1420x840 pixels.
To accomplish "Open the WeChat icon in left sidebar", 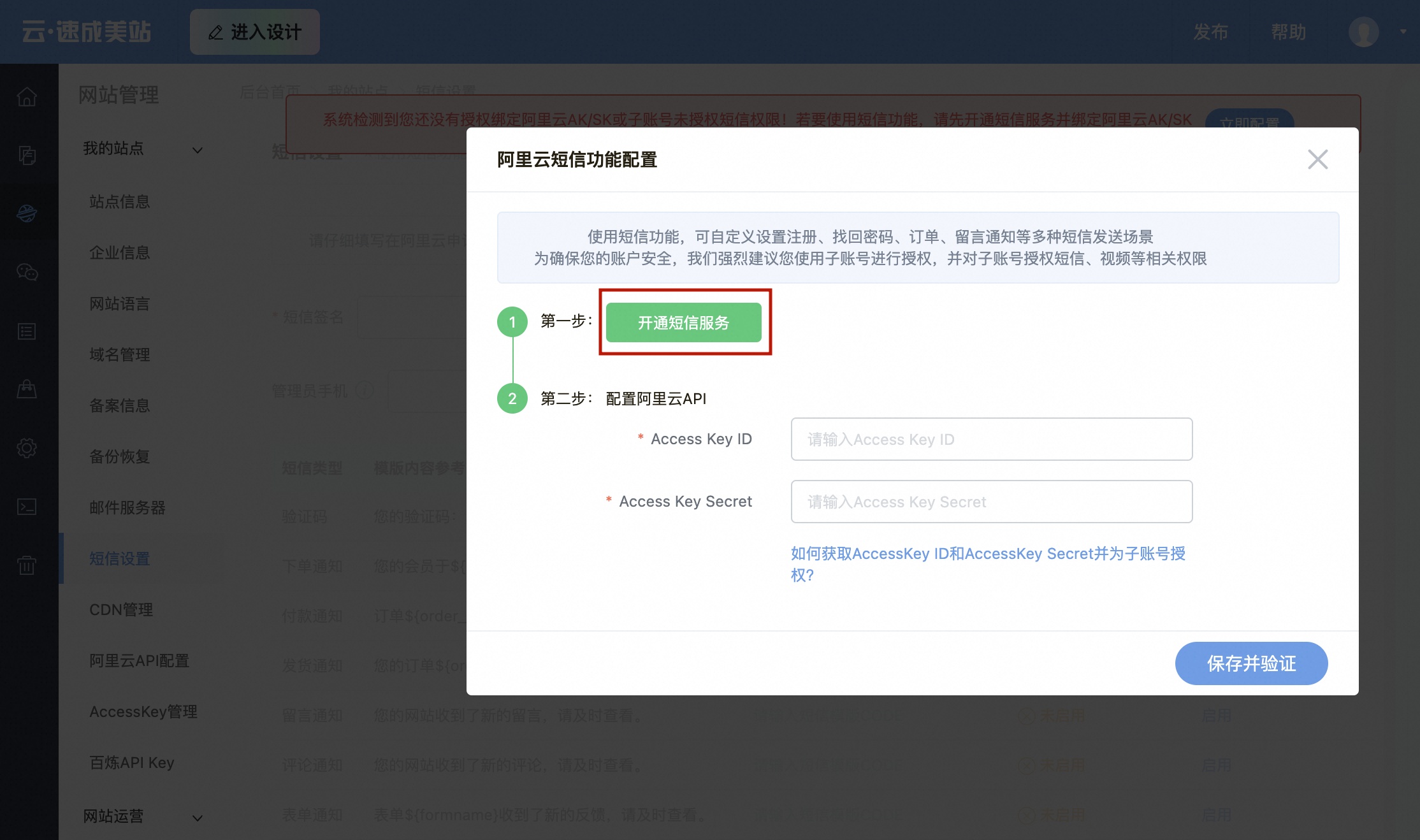I will point(27,272).
